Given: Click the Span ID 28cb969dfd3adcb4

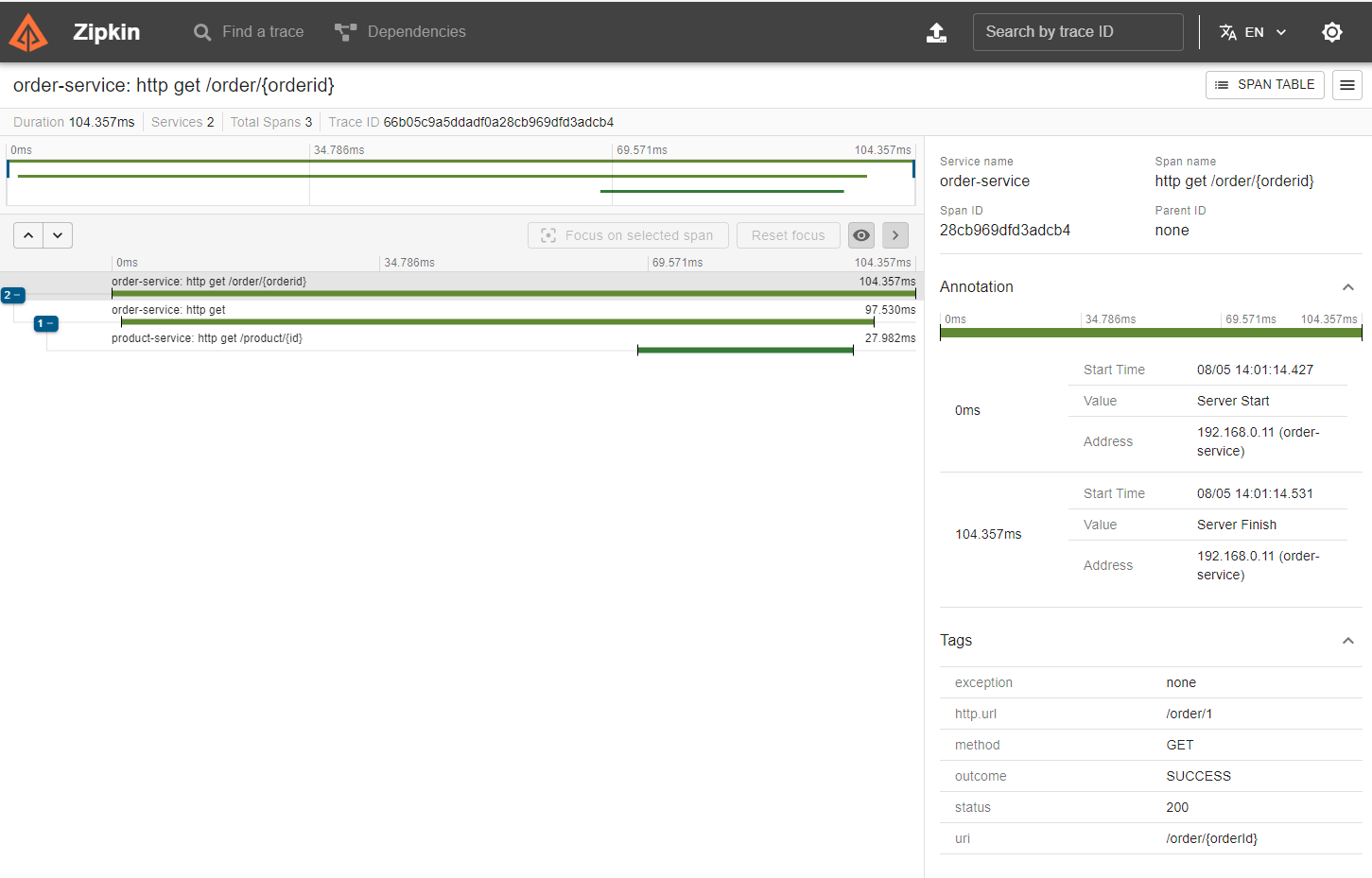Looking at the screenshot, I should tap(1005, 231).
